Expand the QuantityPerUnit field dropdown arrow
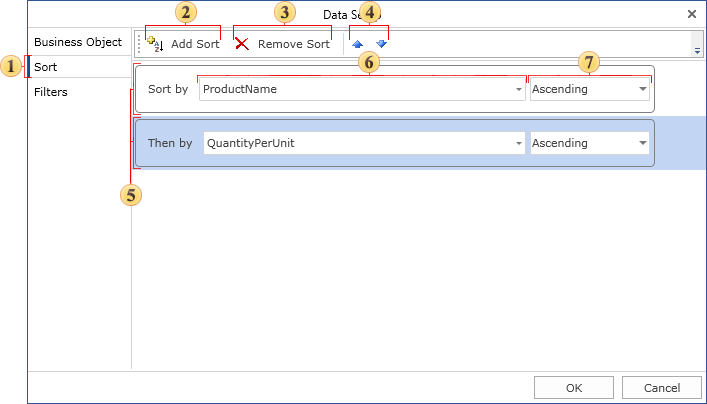 point(519,144)
